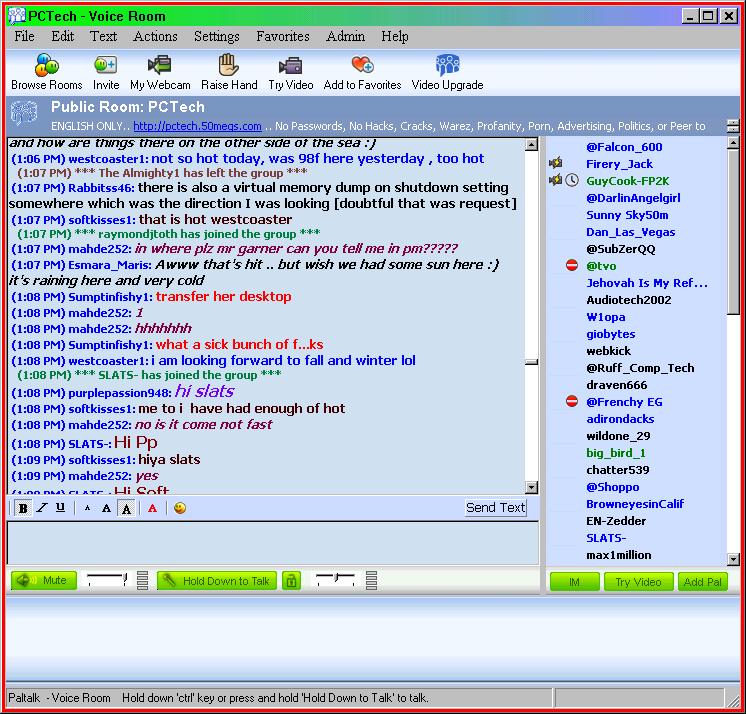Click the PCTech window title bar icon

click(x=17, y=16)
